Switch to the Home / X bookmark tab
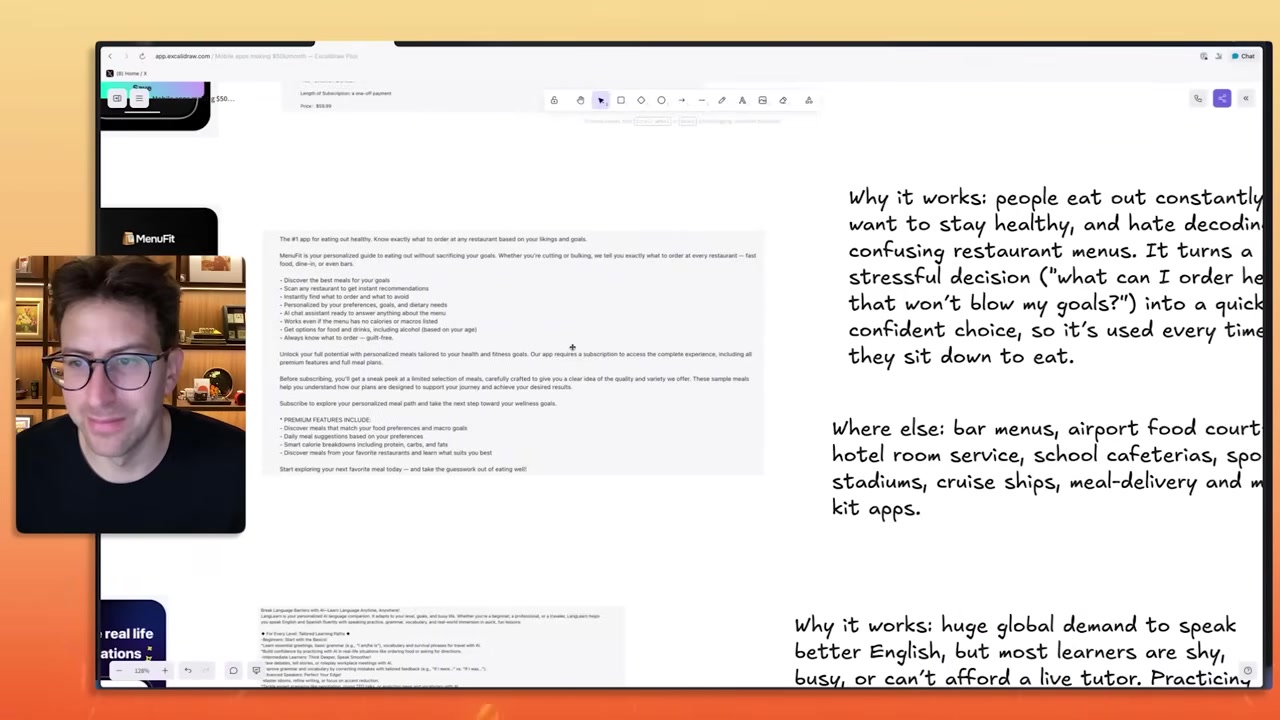Viewport: 1280px width, 720px height. point(128,73)
